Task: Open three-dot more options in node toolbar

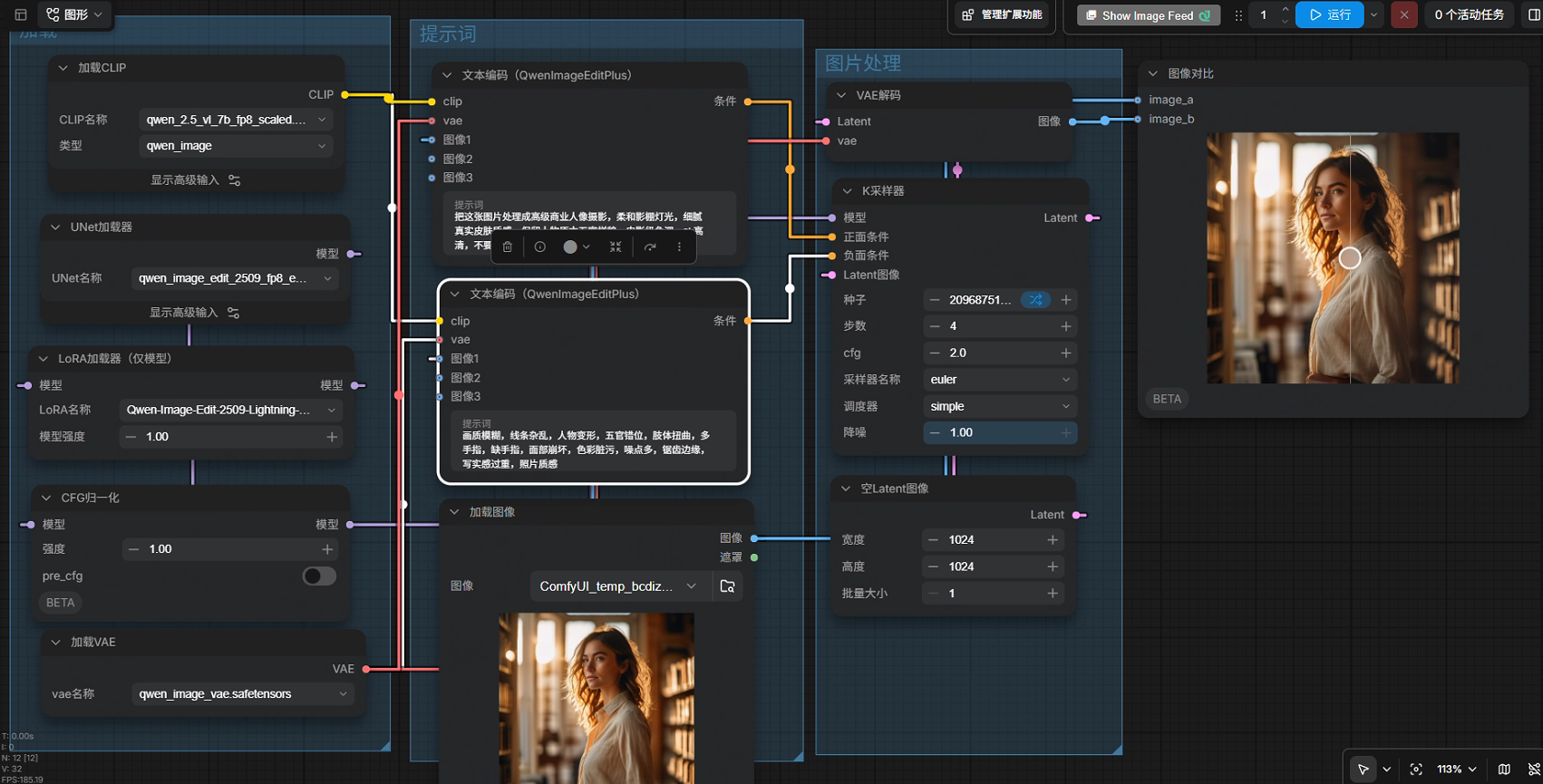Action: pyautogui.click(x=679, y=247)
